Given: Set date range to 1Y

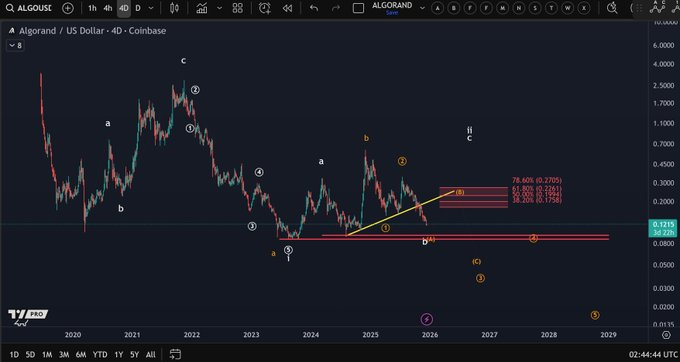Looking at the screenshot, I should point(118,355).
